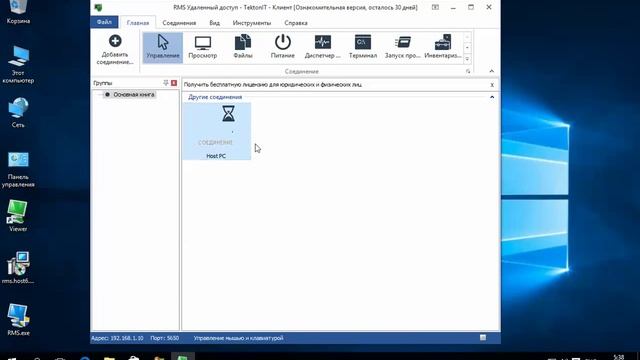Open the Диспетчер task manager mode
This screenshot has height=360, width=640.
coord(322,47)
